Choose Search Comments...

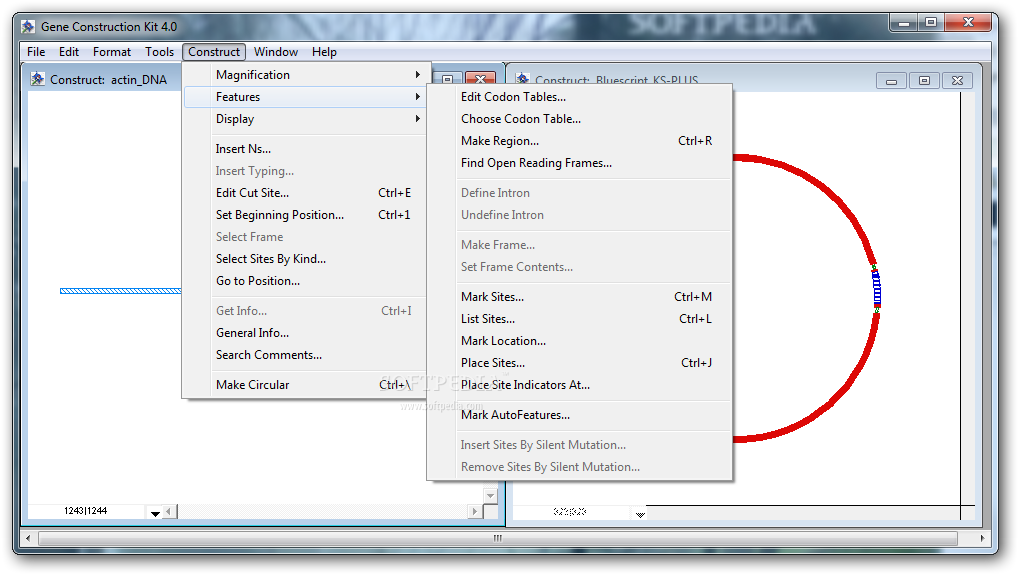tap(304, 355)
